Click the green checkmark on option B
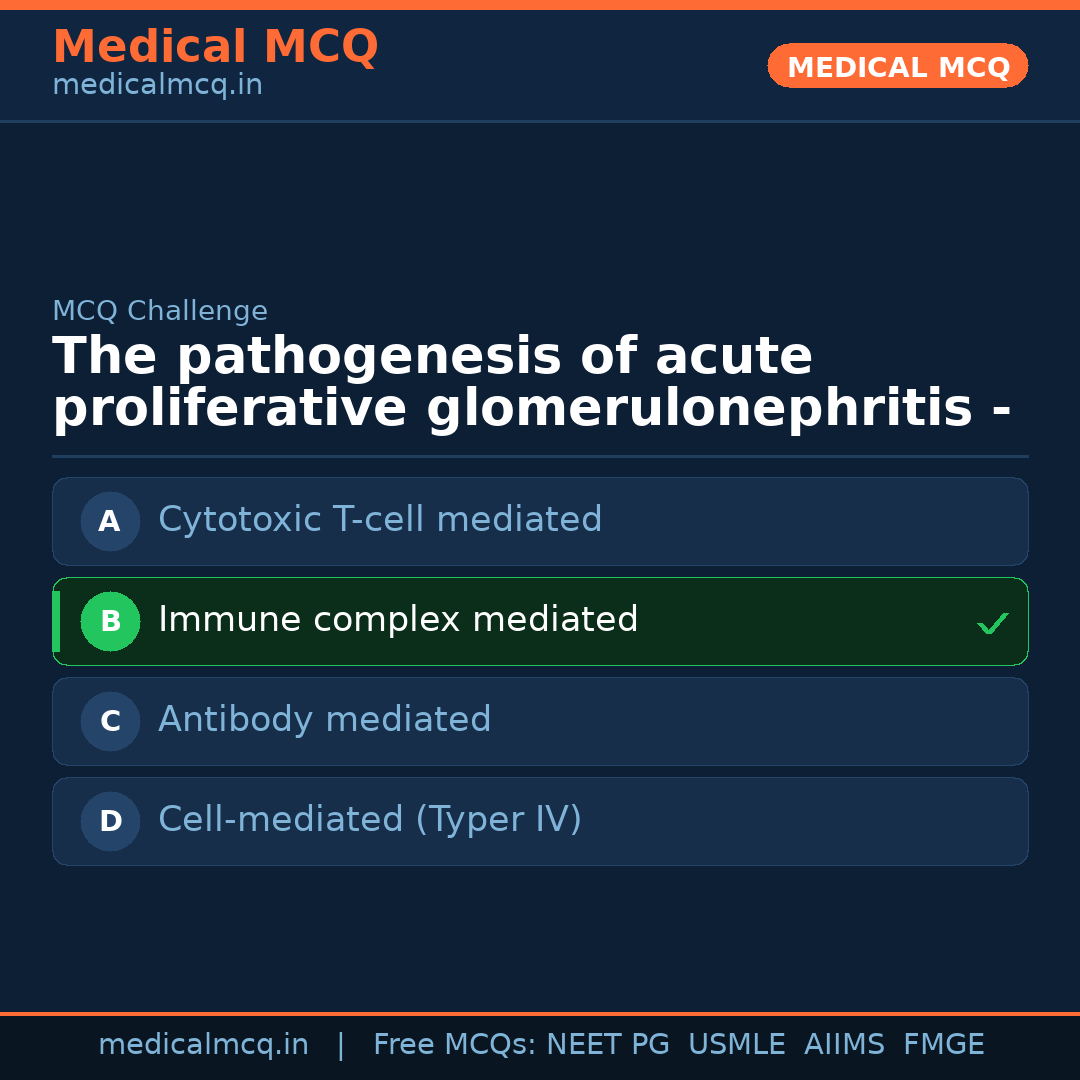This screenshot has height=1080, width=1080. [992, 623]
